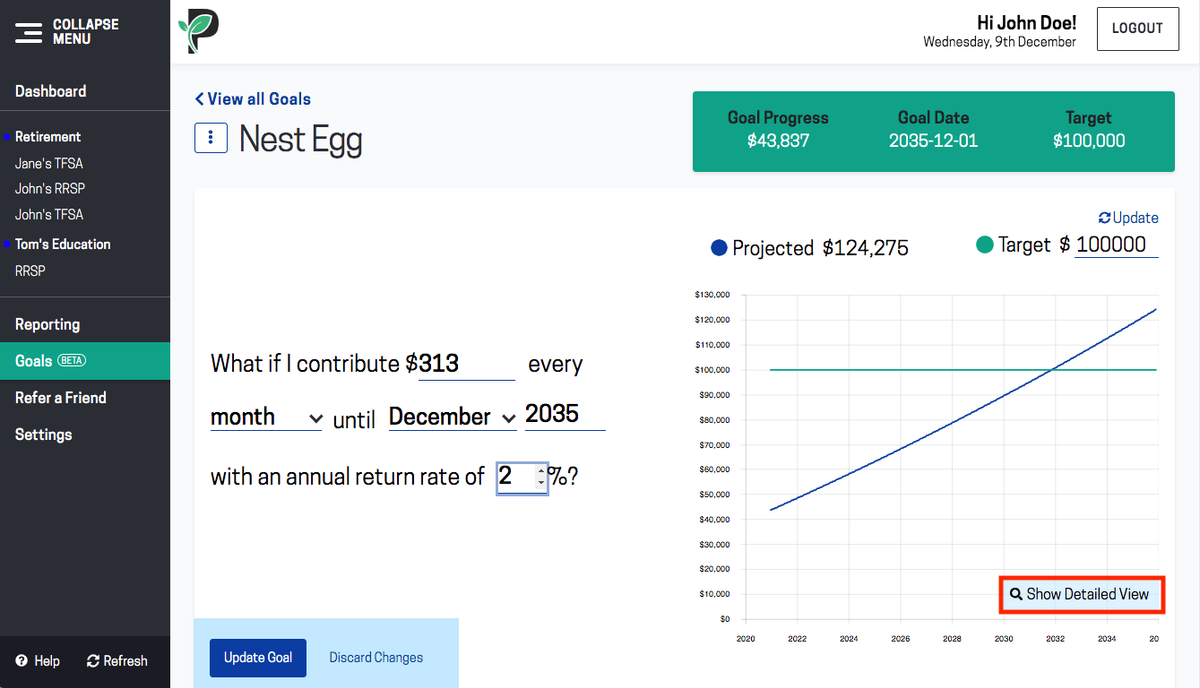
Task: Open the three-dot menu beside Nest Egg
Action: coord(210,139)
